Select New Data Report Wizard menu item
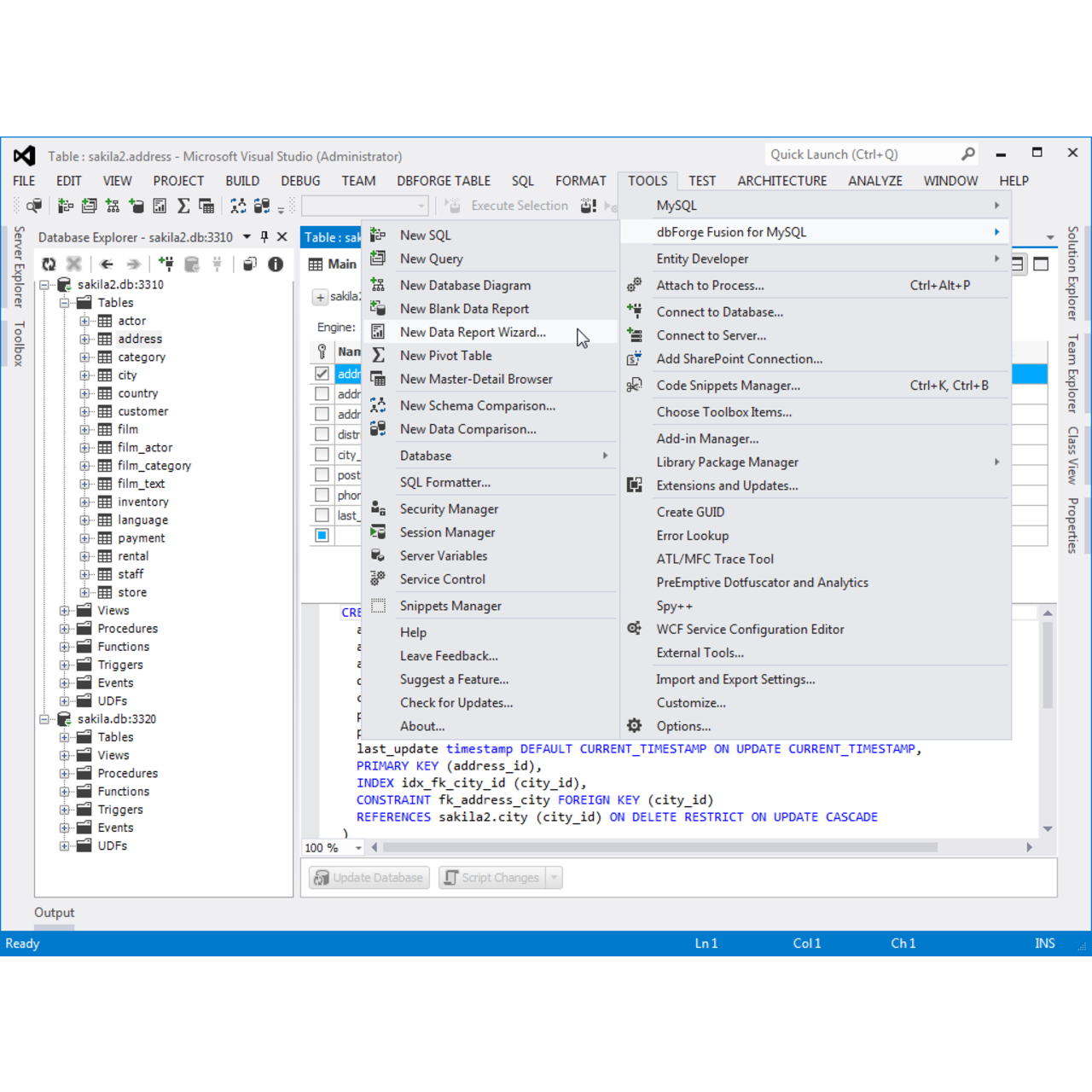The height and width of the screenshot is (1092, 1092). tap(473, 333)
